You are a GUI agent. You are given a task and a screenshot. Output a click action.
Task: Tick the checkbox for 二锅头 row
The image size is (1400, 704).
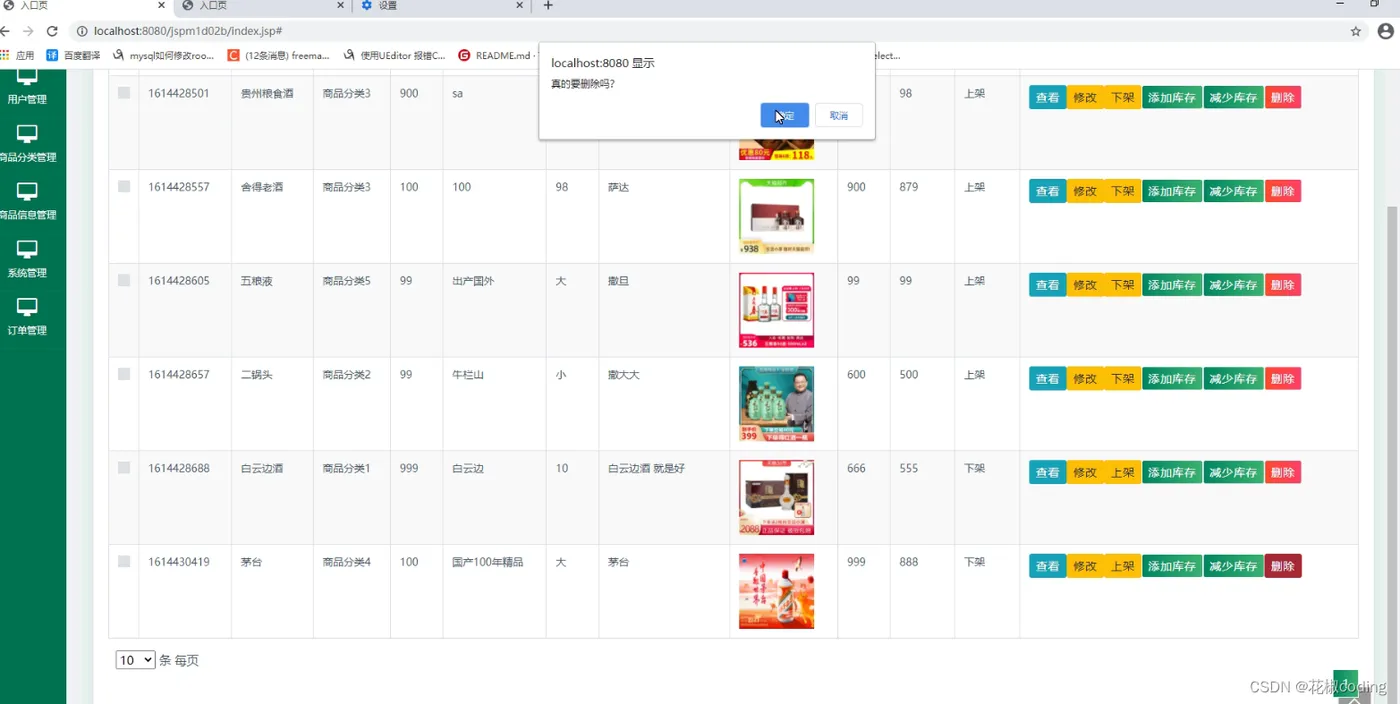point(124,374)
